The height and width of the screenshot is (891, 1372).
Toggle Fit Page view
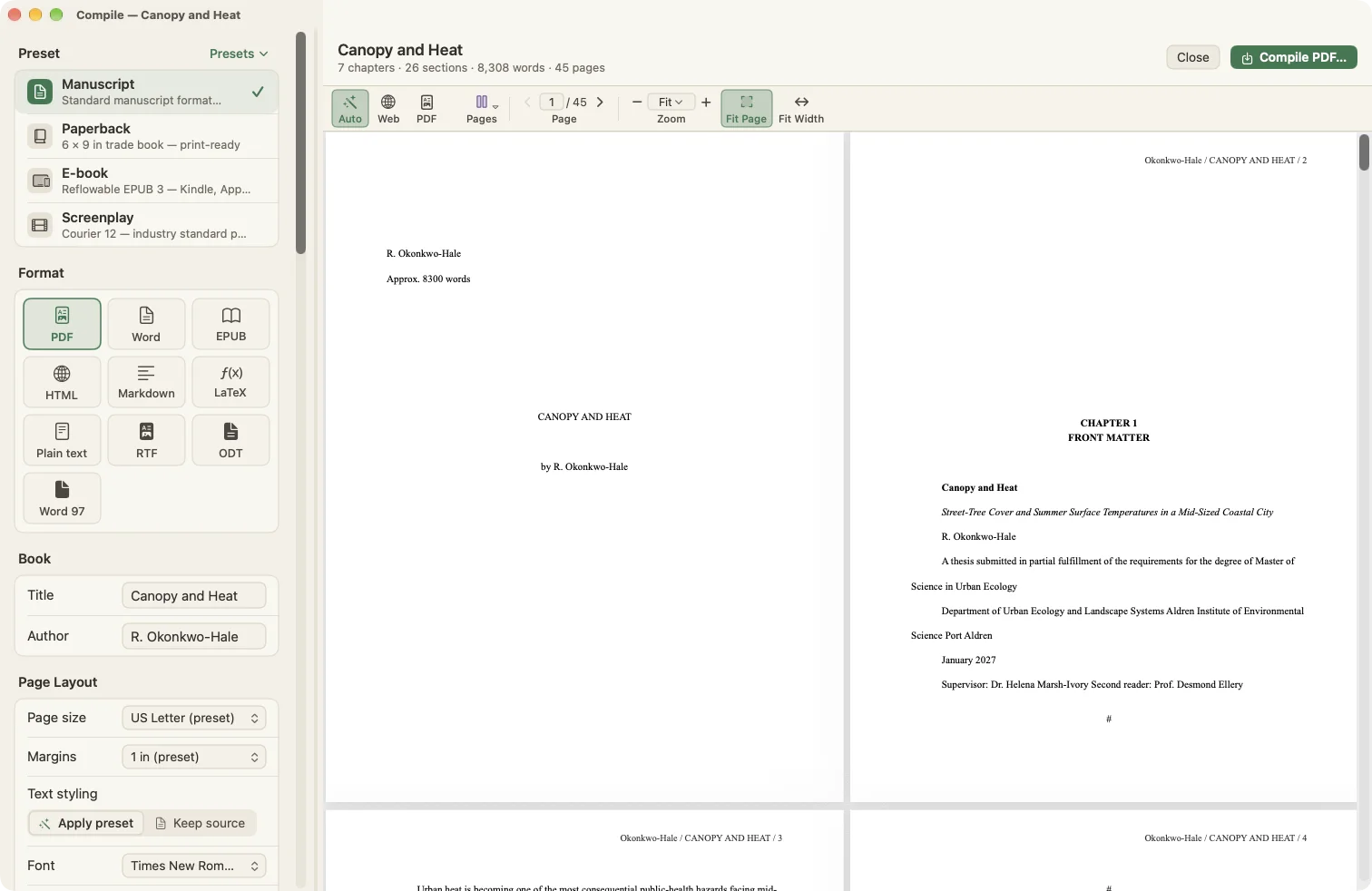[747, 109]
